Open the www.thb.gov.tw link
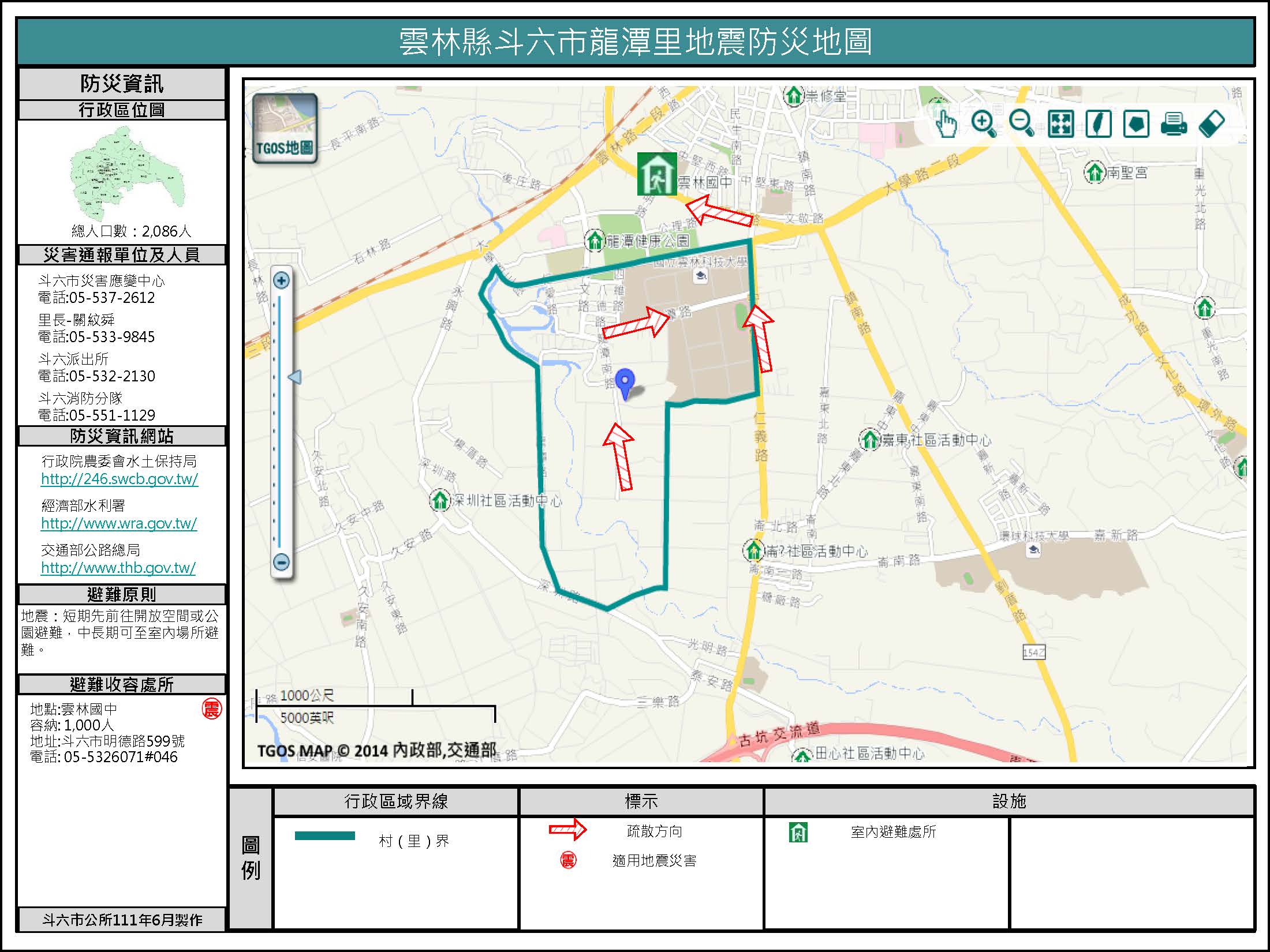This screenshot has height=952, width=1270. point(118,568)
